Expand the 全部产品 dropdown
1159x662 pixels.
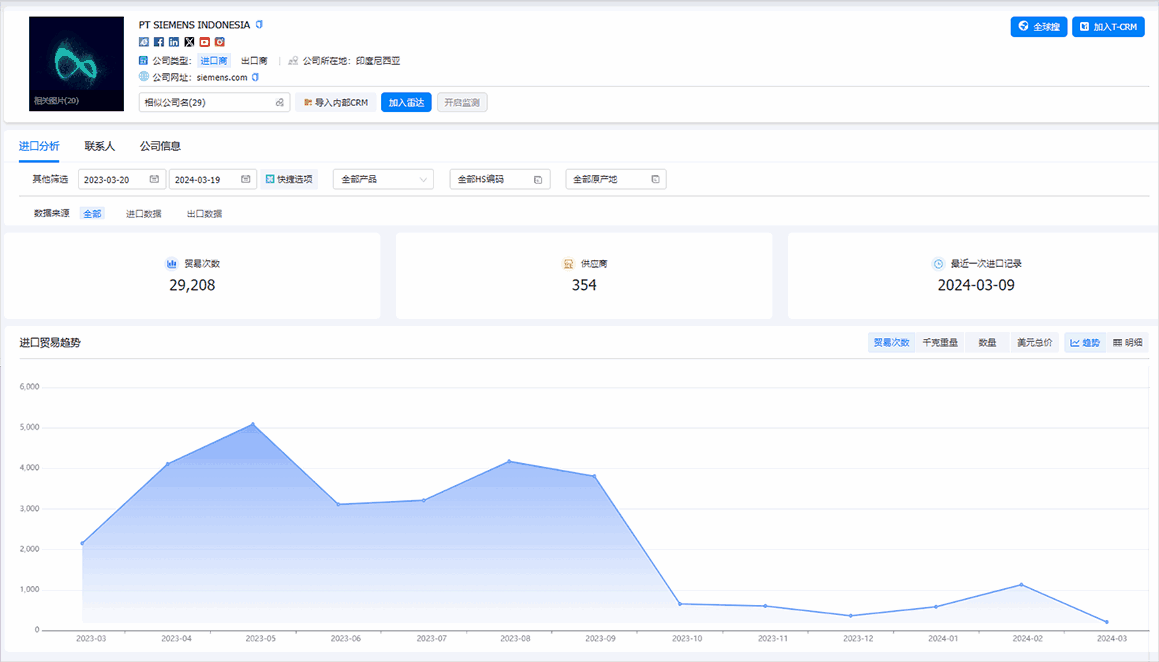383,179
